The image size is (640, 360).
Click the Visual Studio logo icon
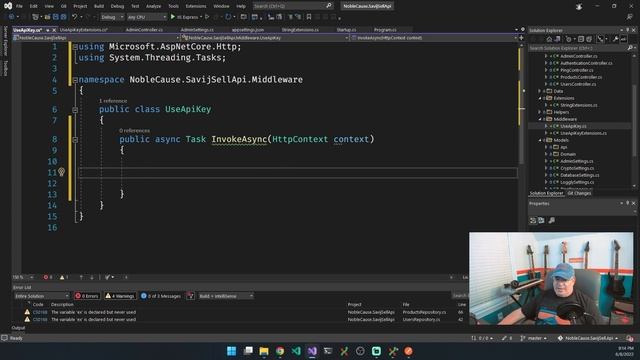tap(7, 6)
